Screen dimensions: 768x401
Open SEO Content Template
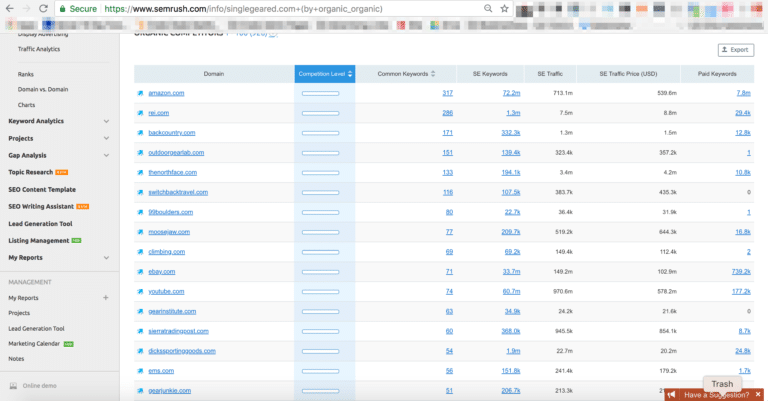(x=42, y=189)
